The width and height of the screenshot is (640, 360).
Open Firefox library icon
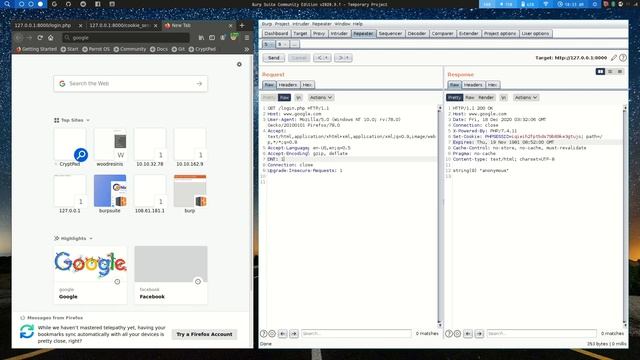[201, 38]
